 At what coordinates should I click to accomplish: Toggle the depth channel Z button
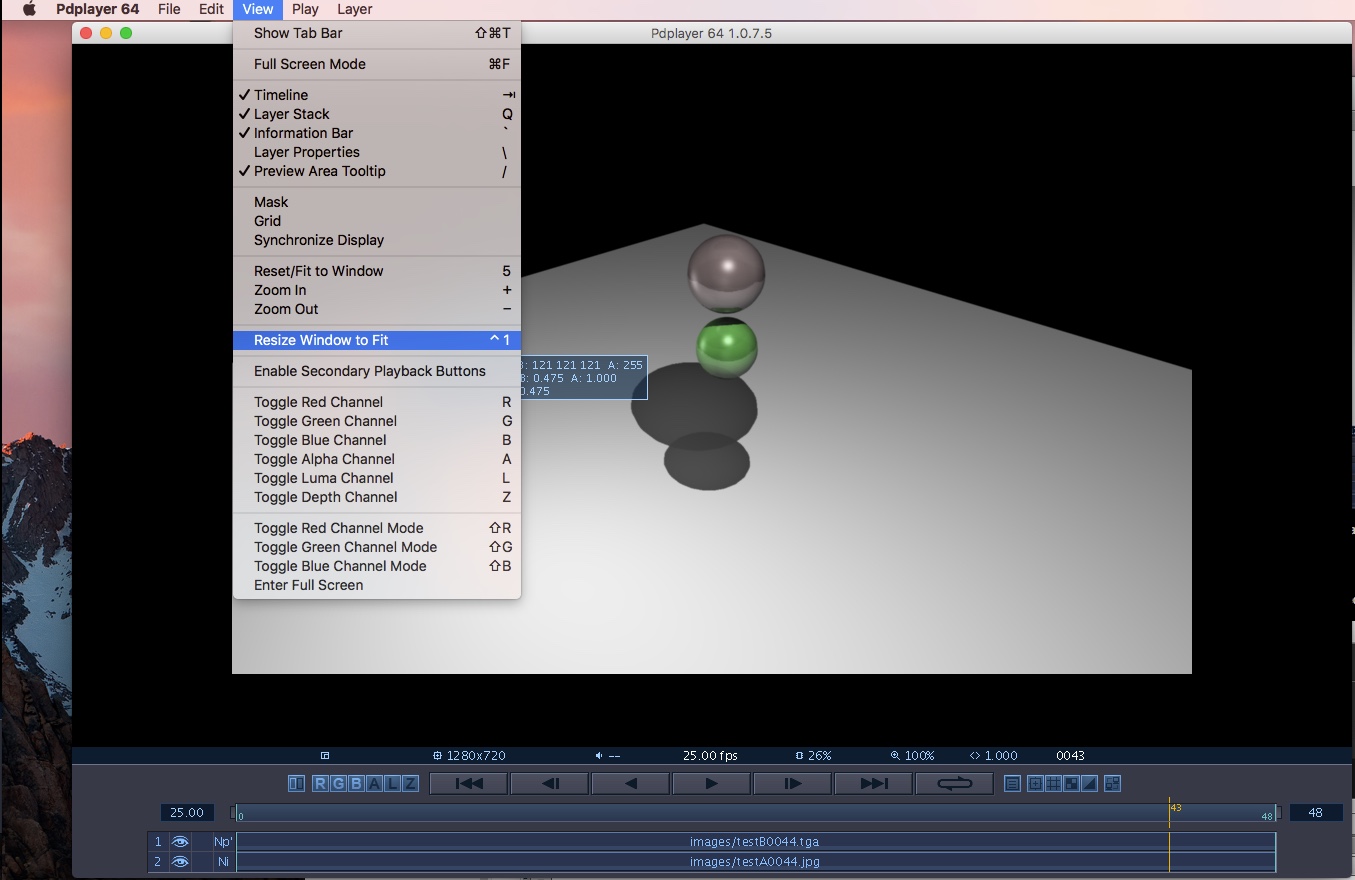[x=411, y=784]
